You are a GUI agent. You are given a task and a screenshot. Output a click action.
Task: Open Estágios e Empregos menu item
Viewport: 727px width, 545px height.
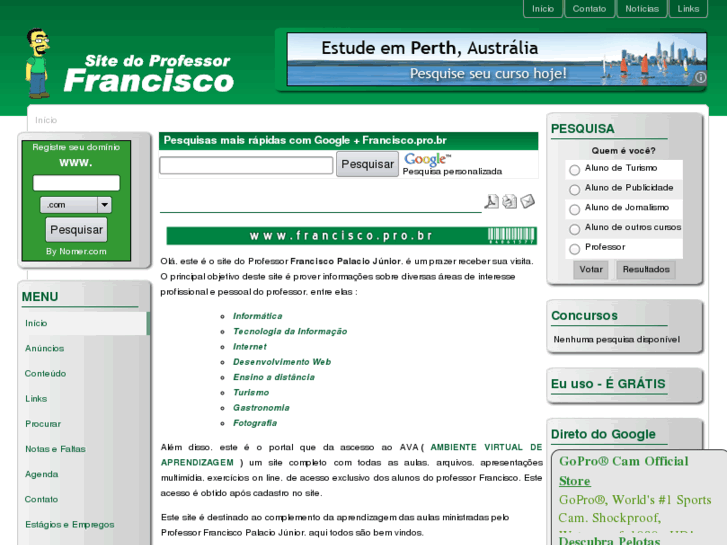tap(70, 525)
